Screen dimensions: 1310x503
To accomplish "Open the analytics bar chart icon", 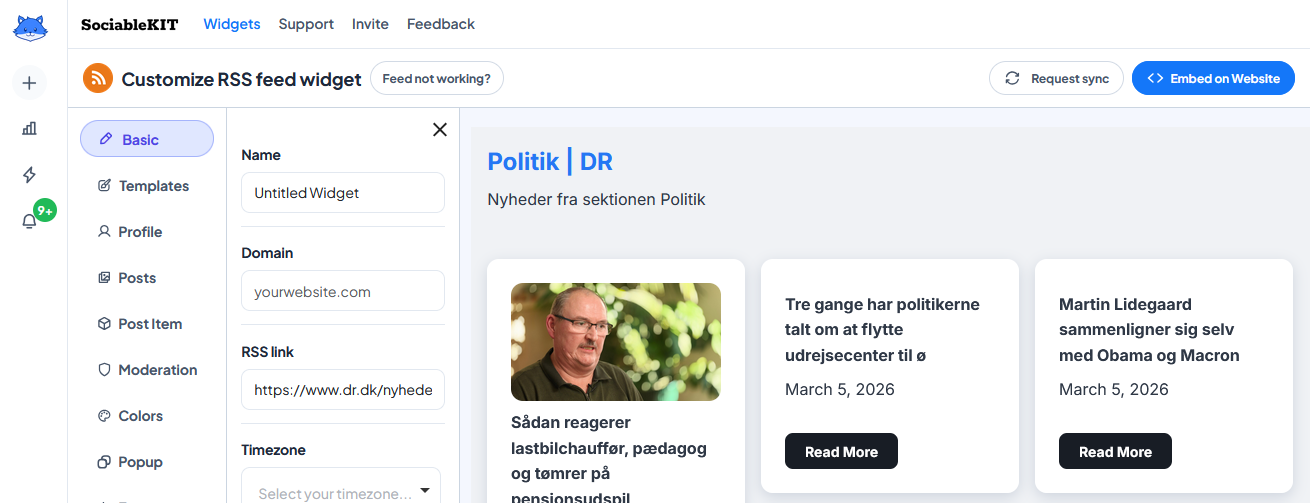I will coord(29,128).
